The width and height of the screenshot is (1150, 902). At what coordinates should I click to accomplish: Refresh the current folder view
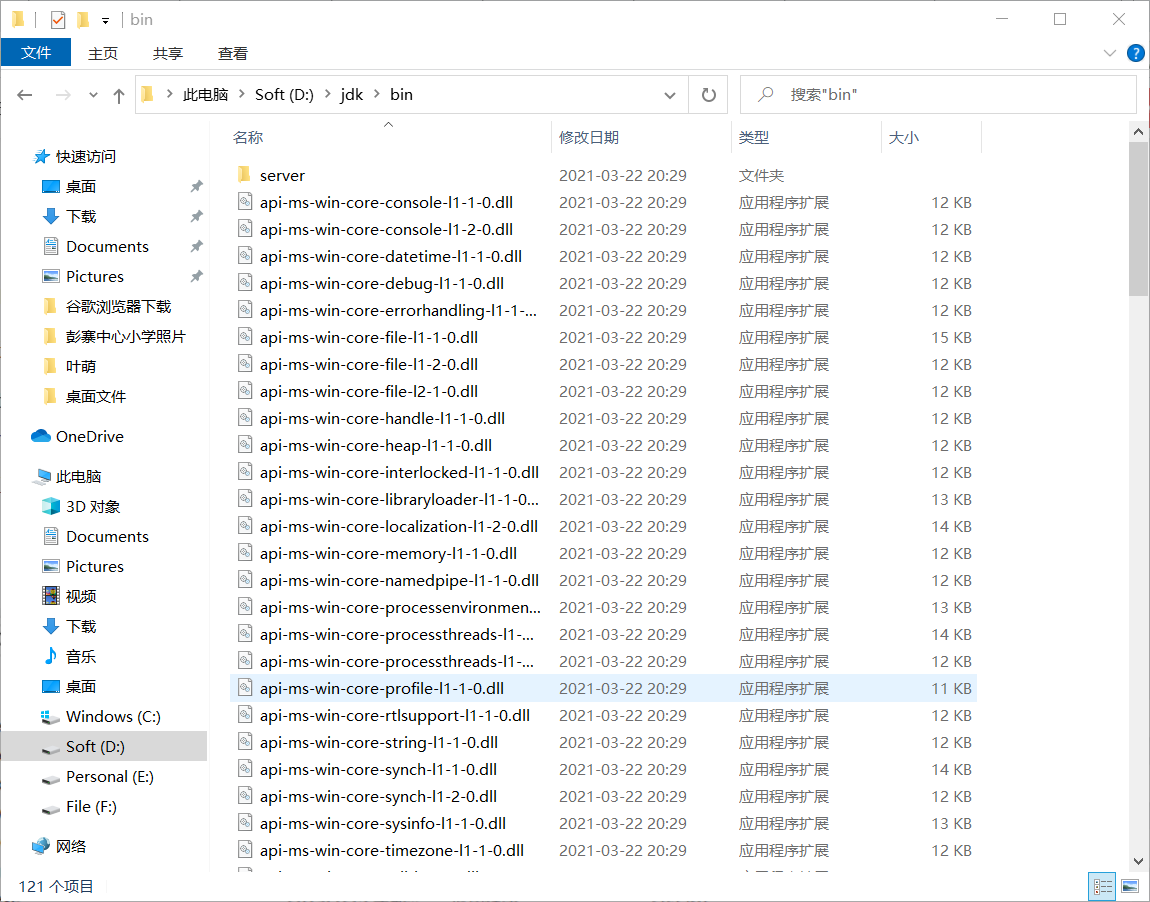[709, 95]
